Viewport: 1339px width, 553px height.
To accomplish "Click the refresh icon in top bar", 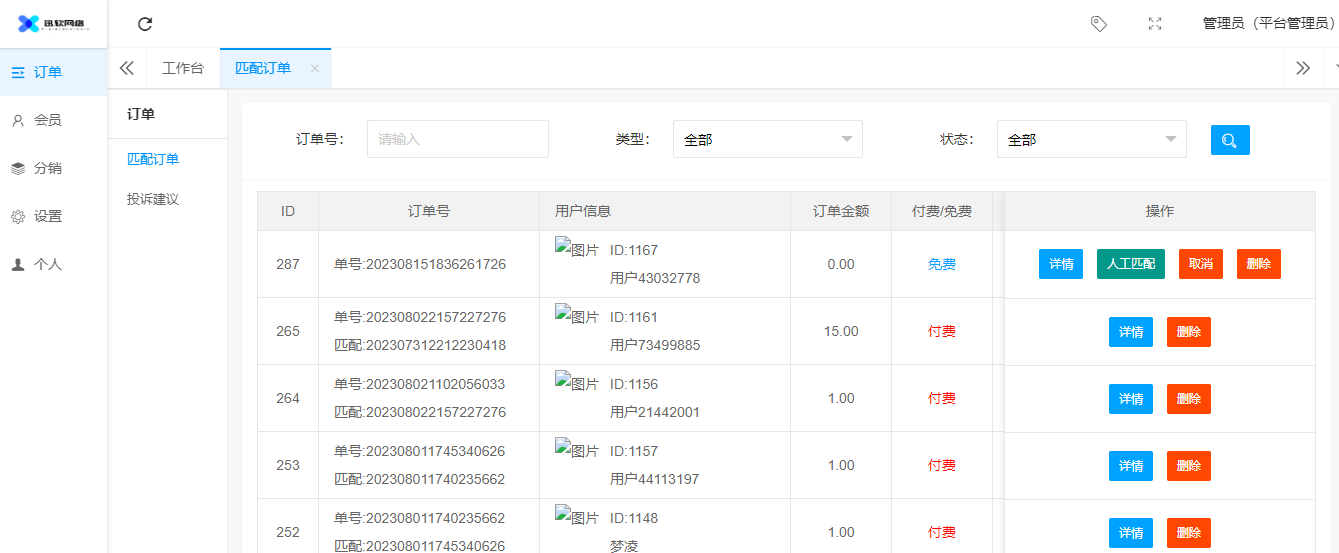I will tap(145, 24).
